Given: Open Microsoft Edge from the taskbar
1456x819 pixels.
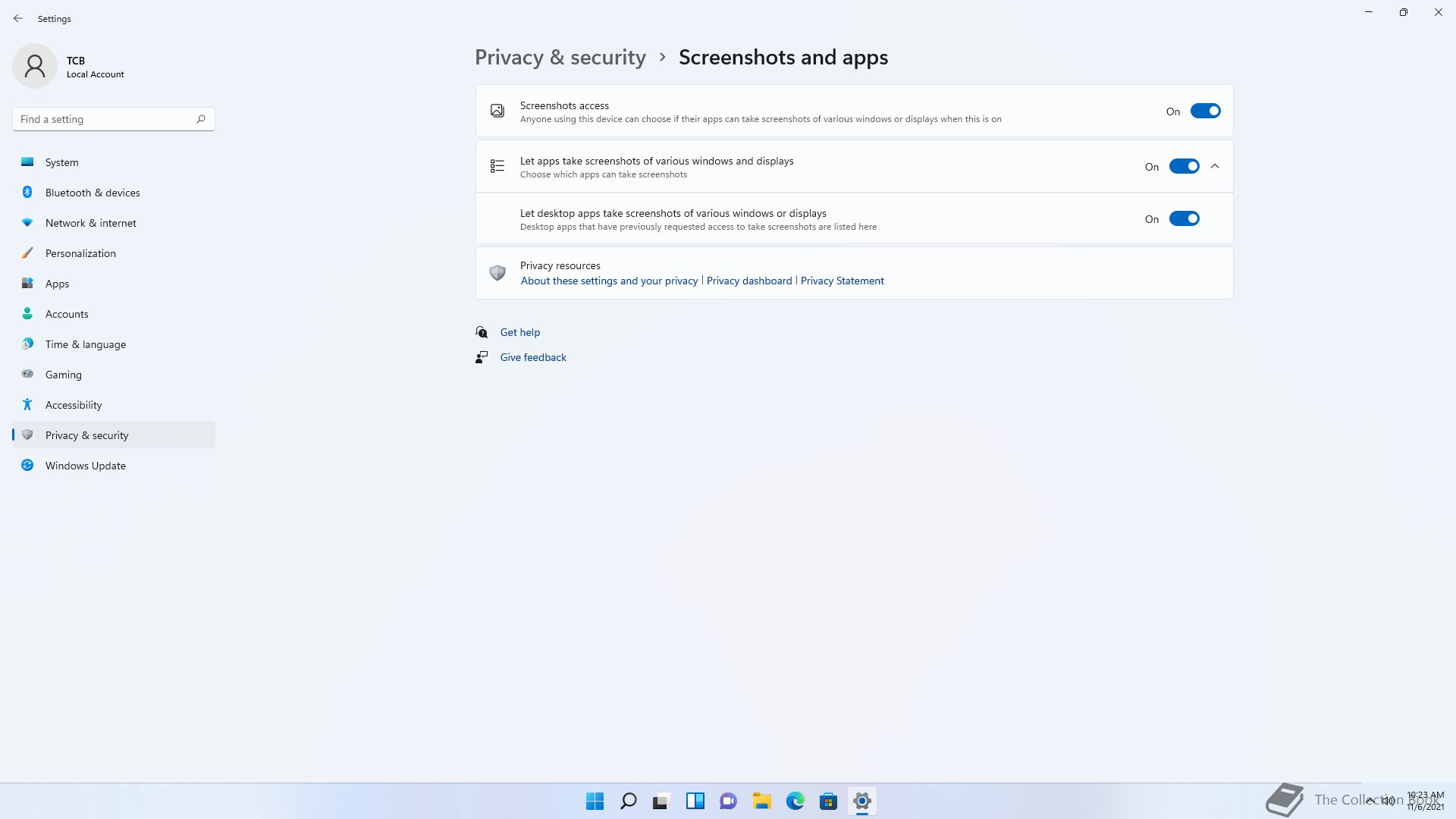Looking at the screenshot, I should click(795, 801).
